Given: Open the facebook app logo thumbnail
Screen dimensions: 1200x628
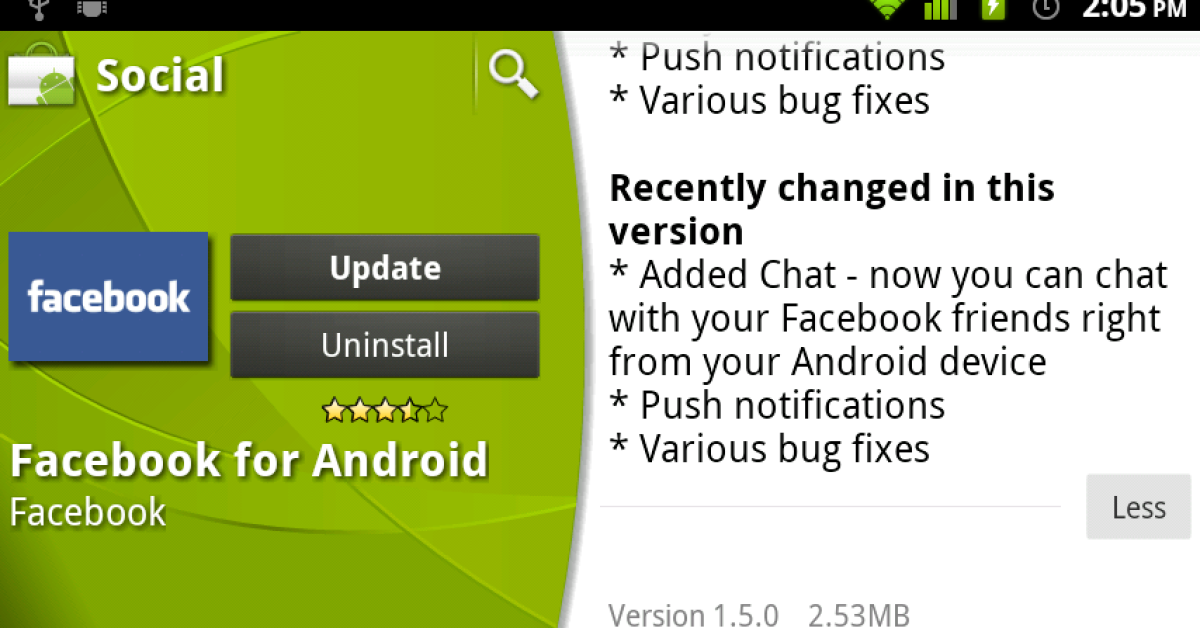Looking at the screenshot, I should tap(108, 297).
